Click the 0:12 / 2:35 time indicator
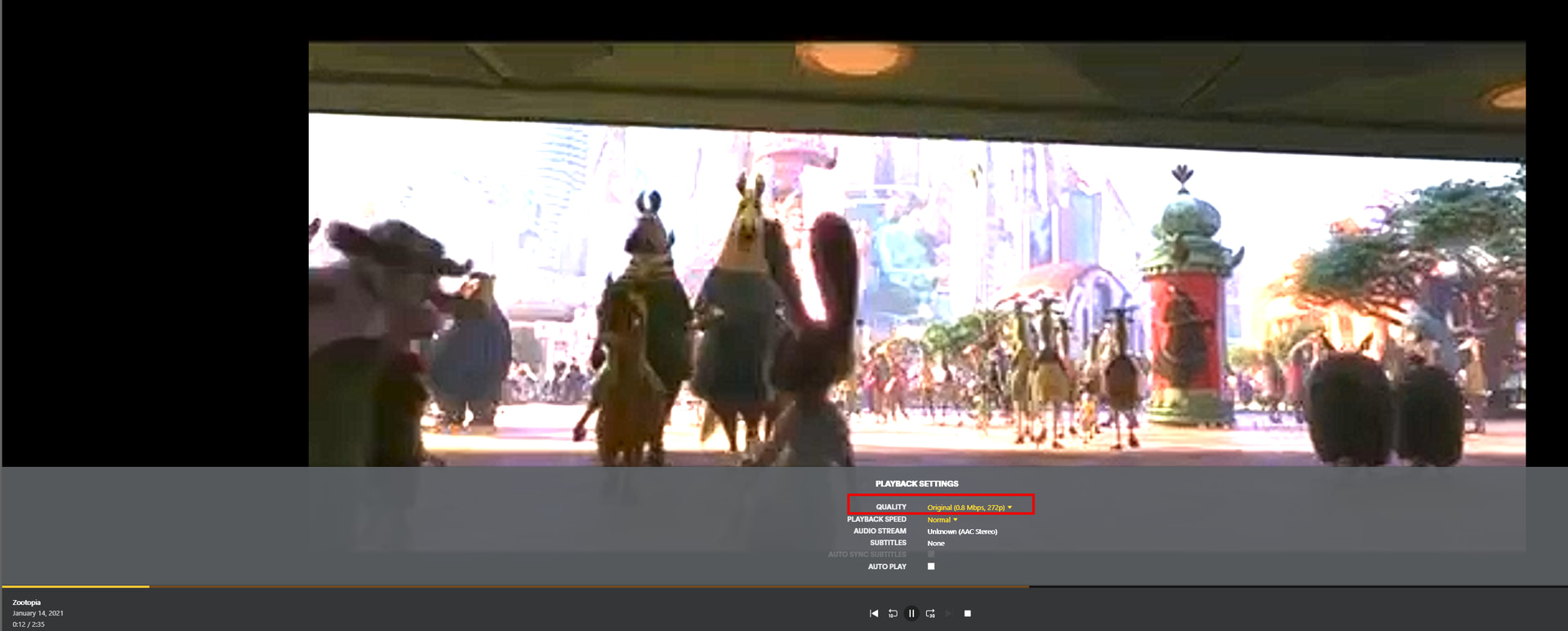The image size is (1568, 631). tap(29, 624)
